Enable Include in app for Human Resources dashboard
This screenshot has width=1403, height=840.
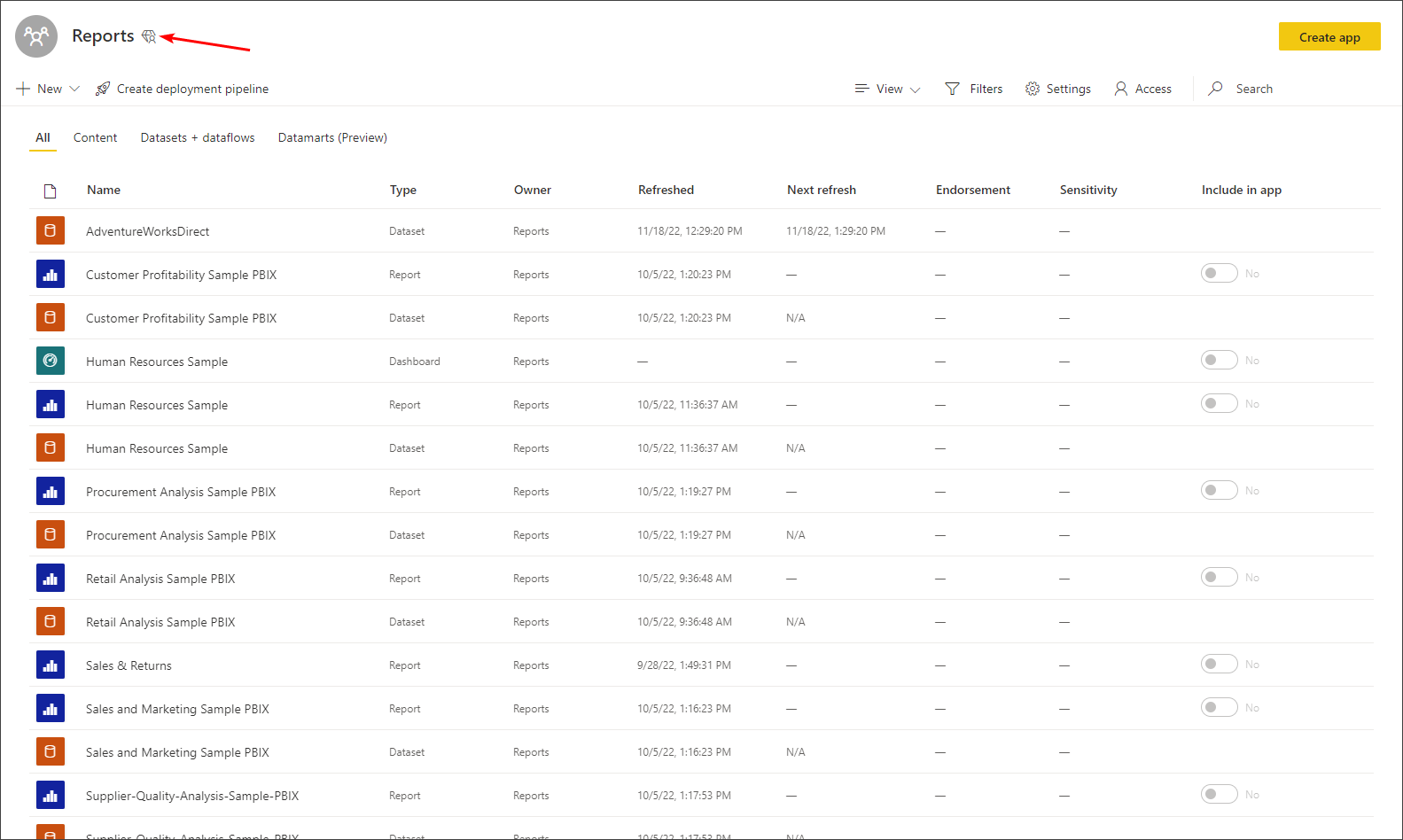pyautogui.click(x=1219, y=360)
